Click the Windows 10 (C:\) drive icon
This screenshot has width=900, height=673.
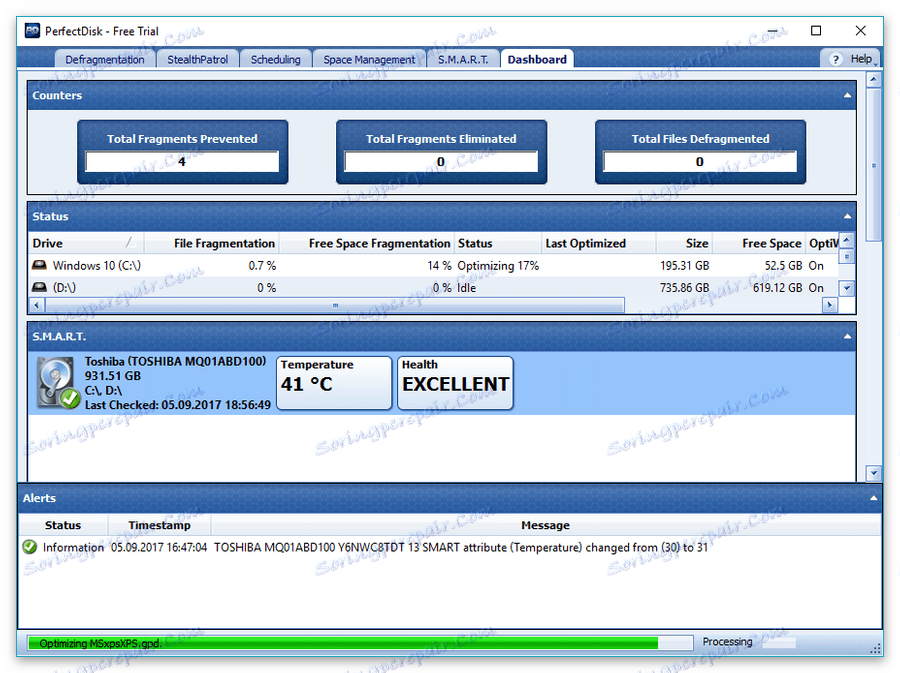39,265
